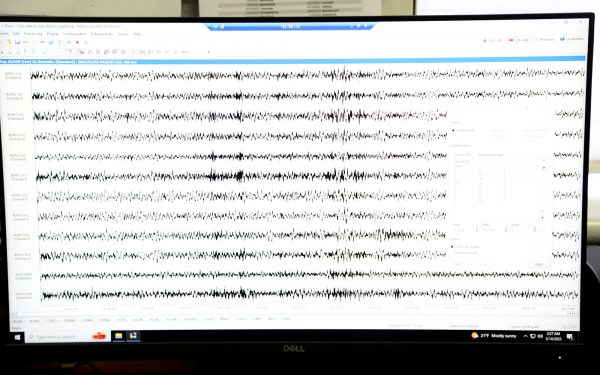Open the Processing menu
This screenshot has height=375, width=600.
tap(33, 34)
